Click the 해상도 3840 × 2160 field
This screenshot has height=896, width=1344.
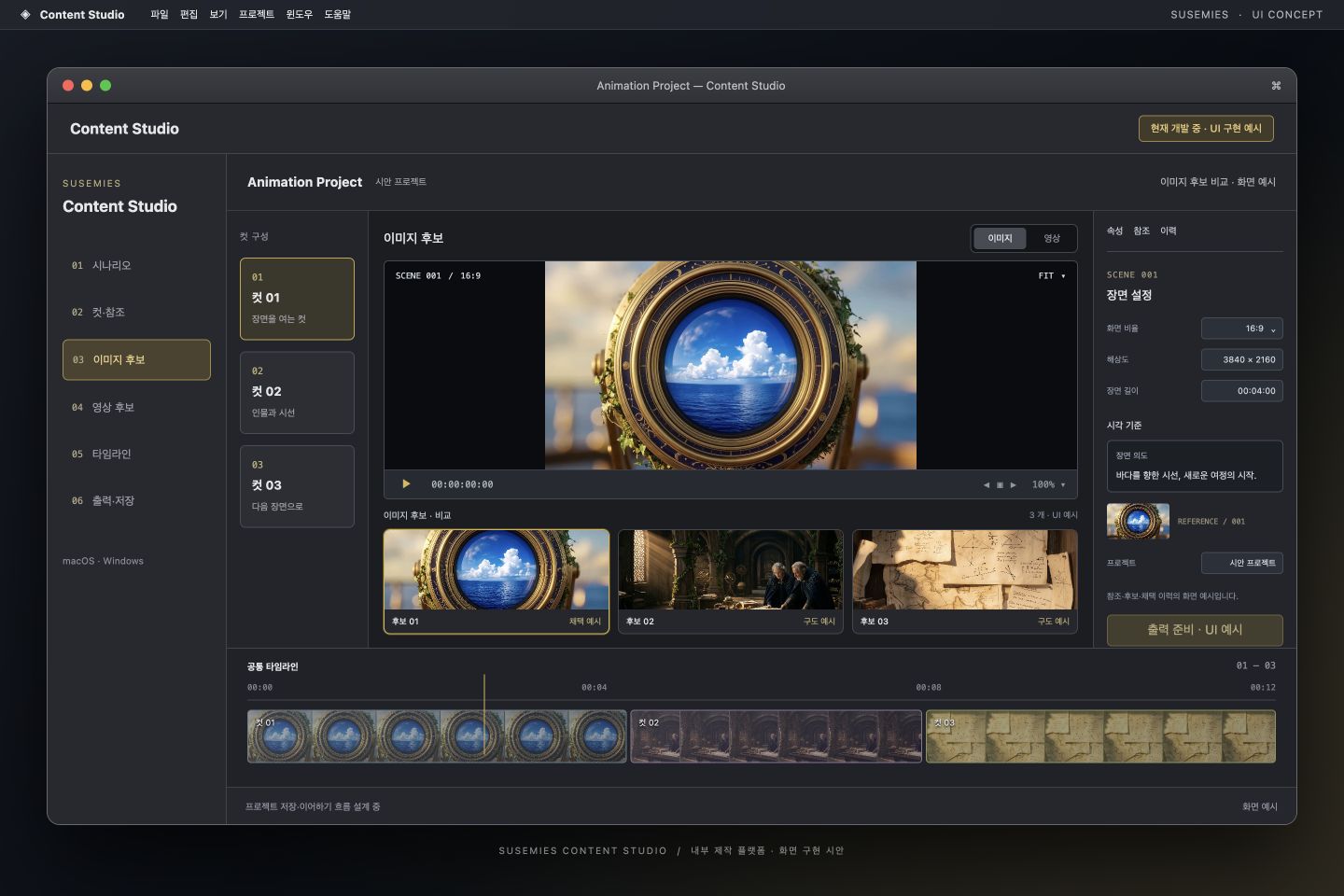tap(1241, 359)
